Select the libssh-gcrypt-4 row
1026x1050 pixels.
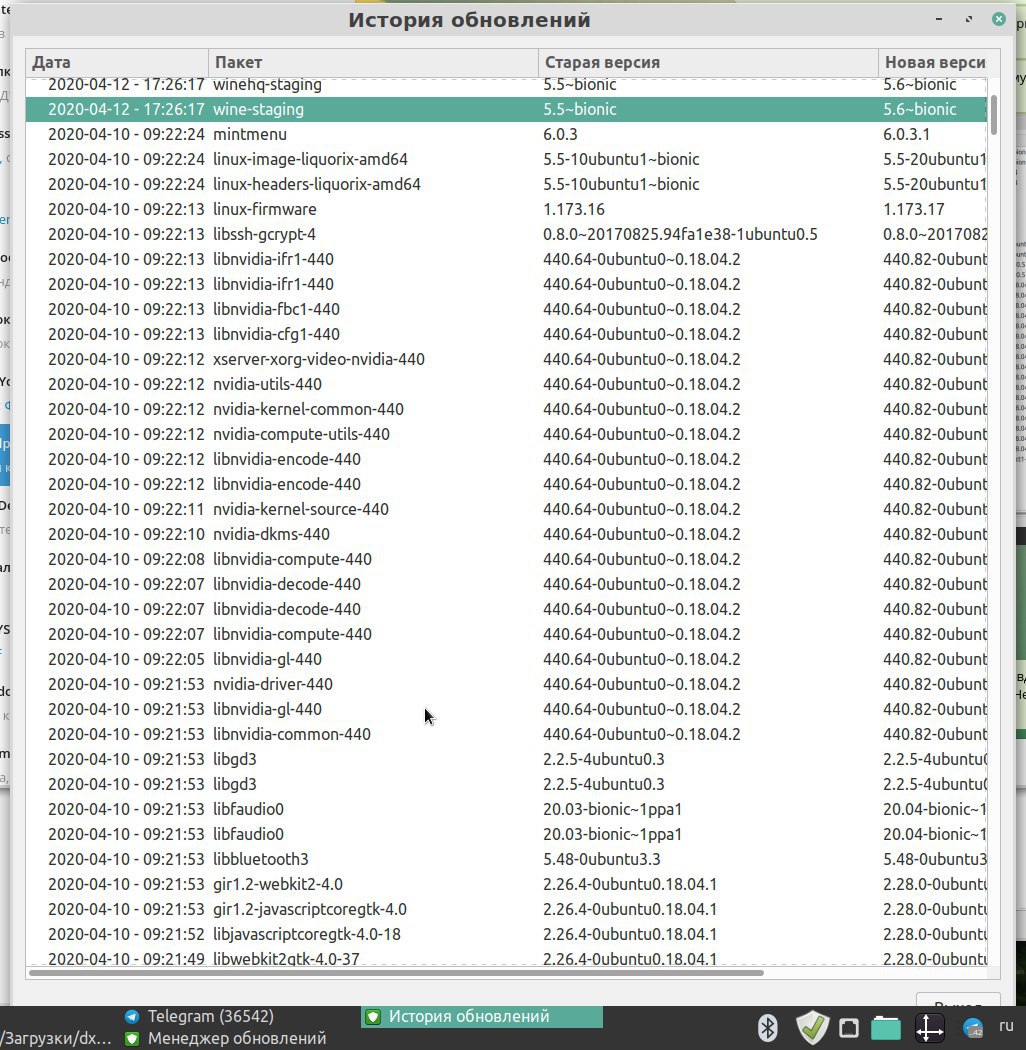pyautogui.click(x=506, y=234)
